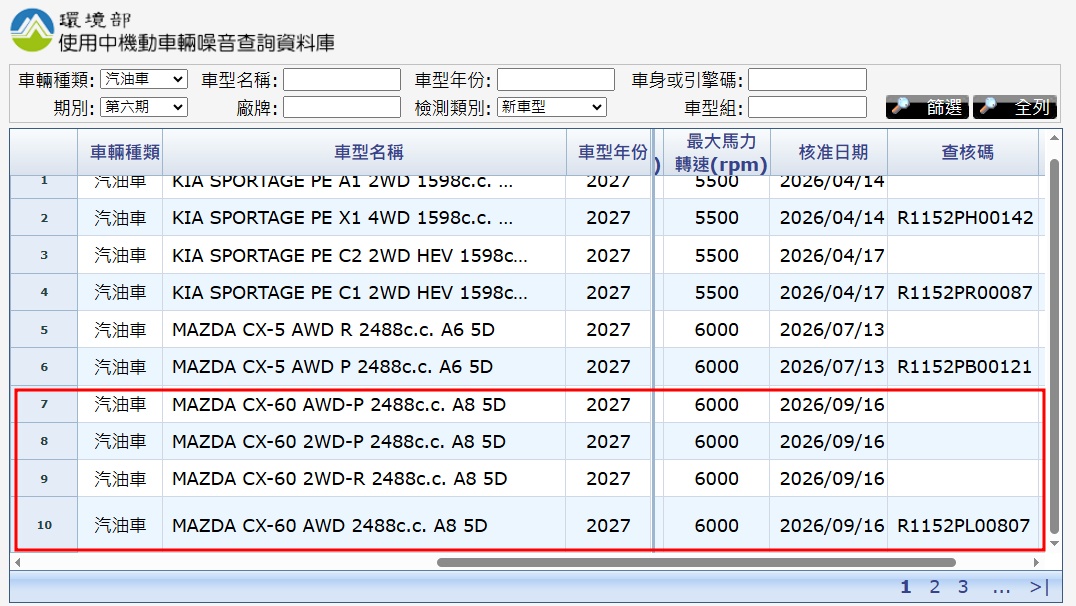Focus the 車型組 input field

pos(808,107)
